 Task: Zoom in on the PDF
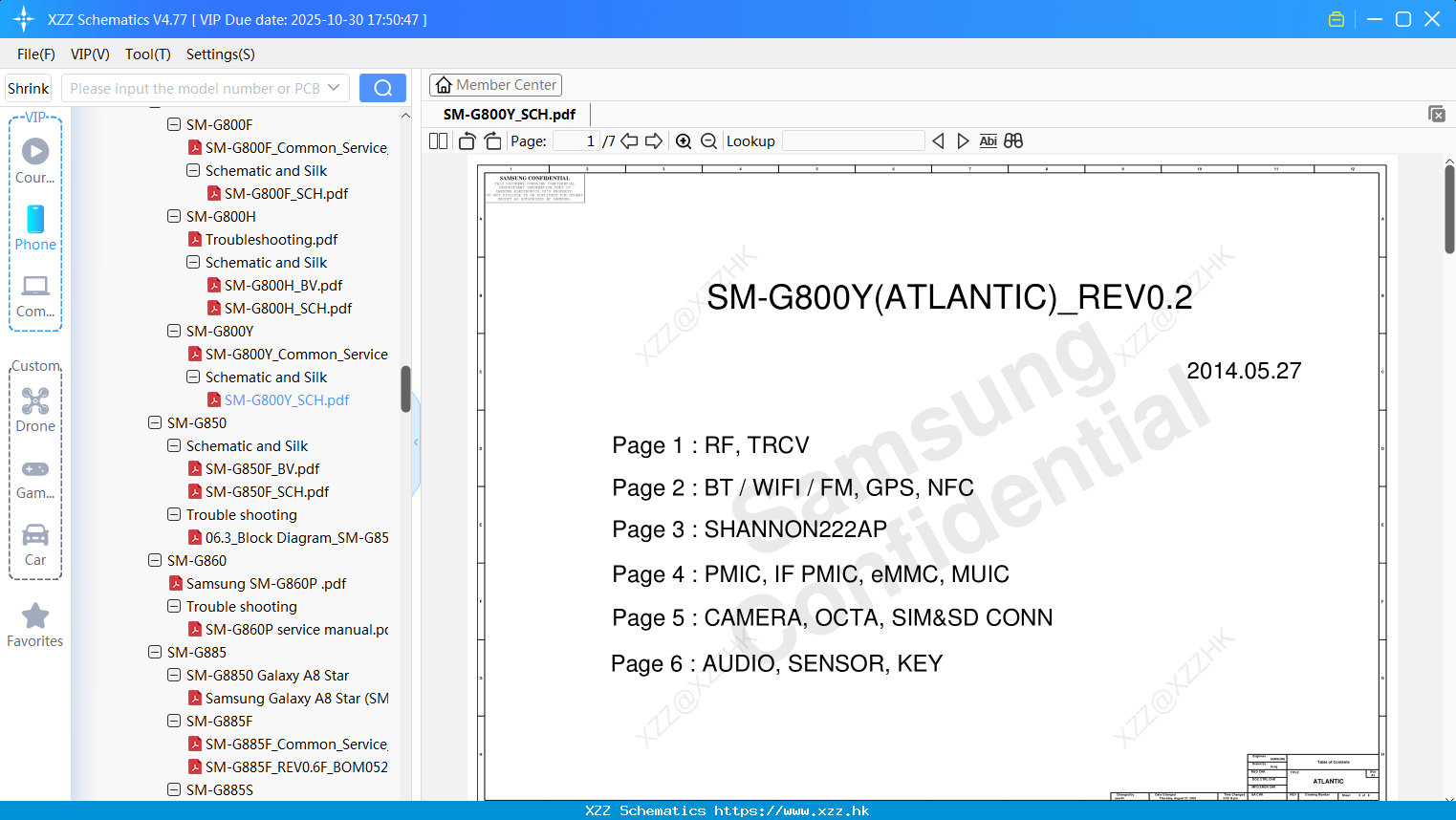(x=684, y=140)
